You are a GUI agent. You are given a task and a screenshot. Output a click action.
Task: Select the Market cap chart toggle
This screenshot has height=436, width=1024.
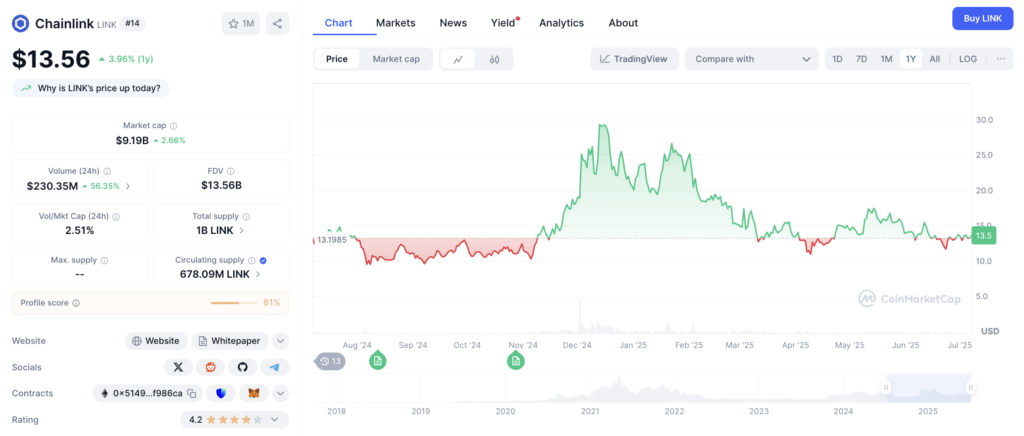tap(396, 59)
